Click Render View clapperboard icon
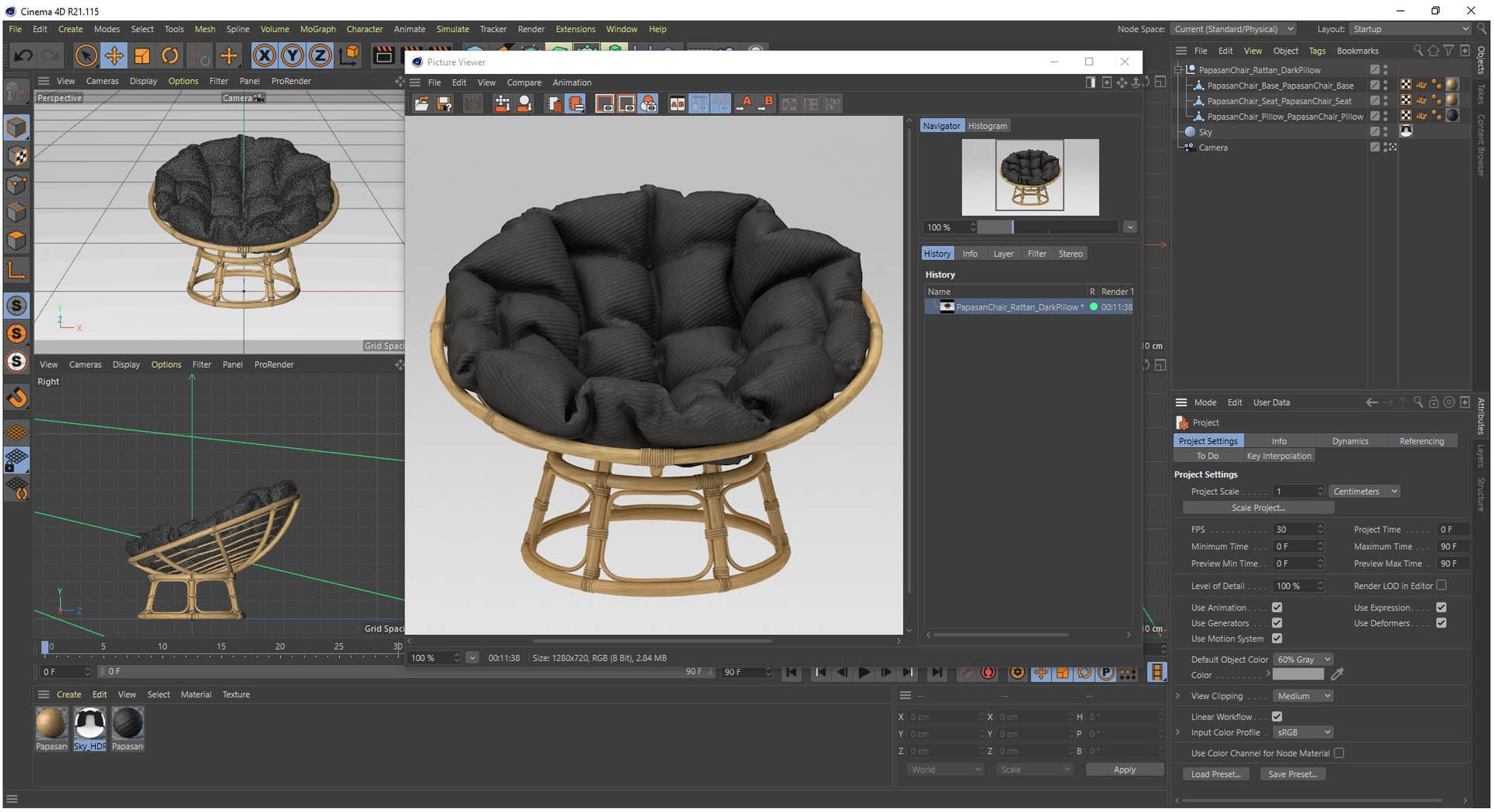Viewport: 1494px width, 812px height. [384, 55]
